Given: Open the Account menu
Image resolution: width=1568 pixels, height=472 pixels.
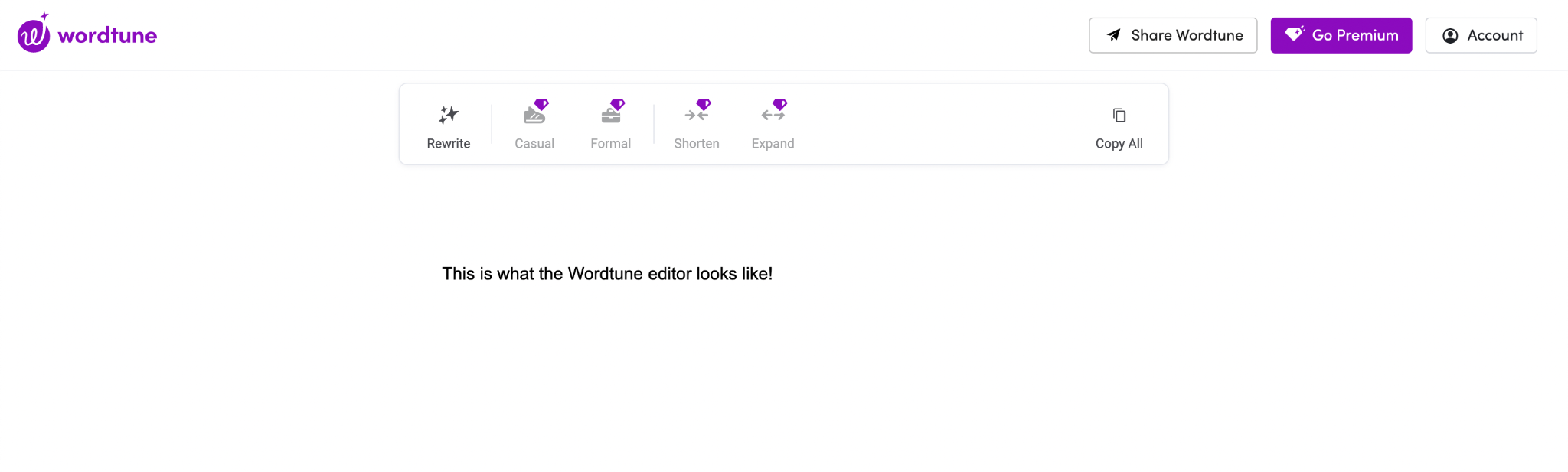Looking at the screenshot, I should click(x=1481, y=35).
